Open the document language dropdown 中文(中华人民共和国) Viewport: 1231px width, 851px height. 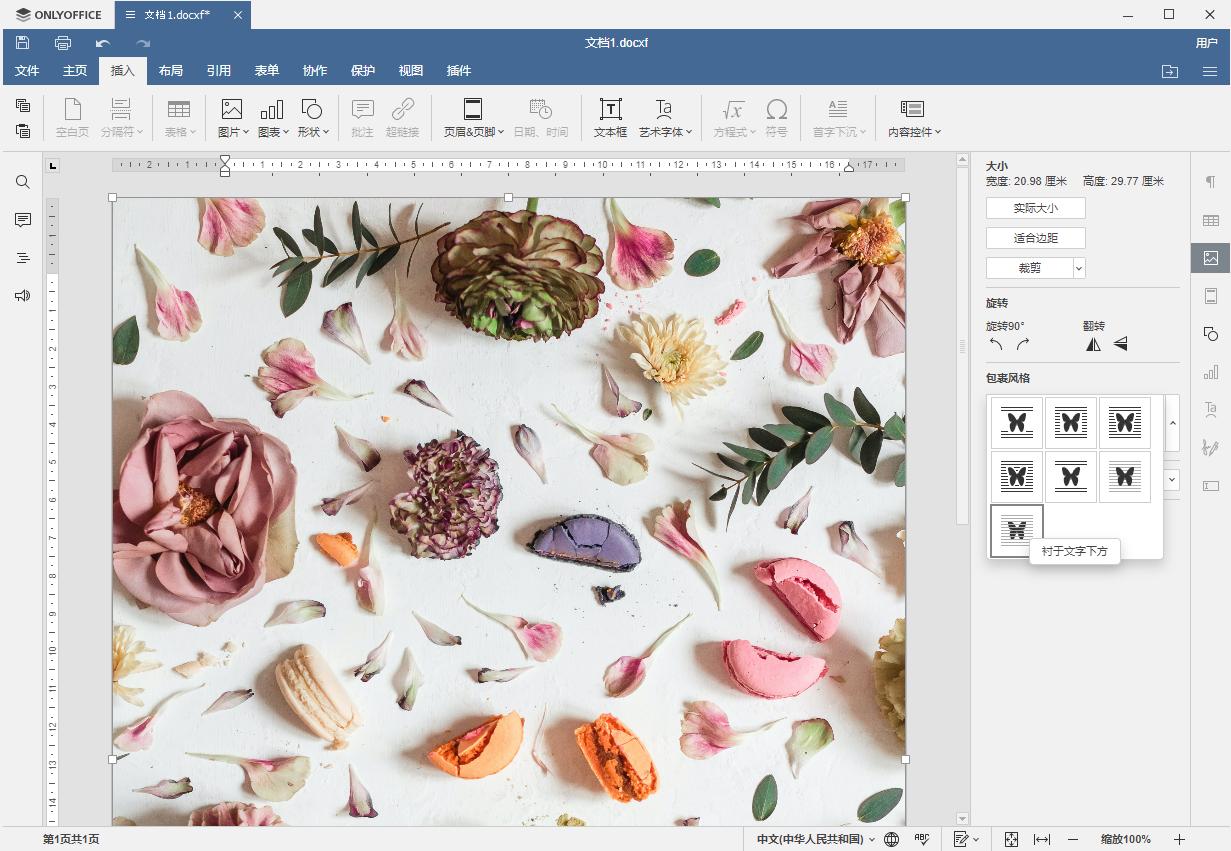(x=815, y=839)
